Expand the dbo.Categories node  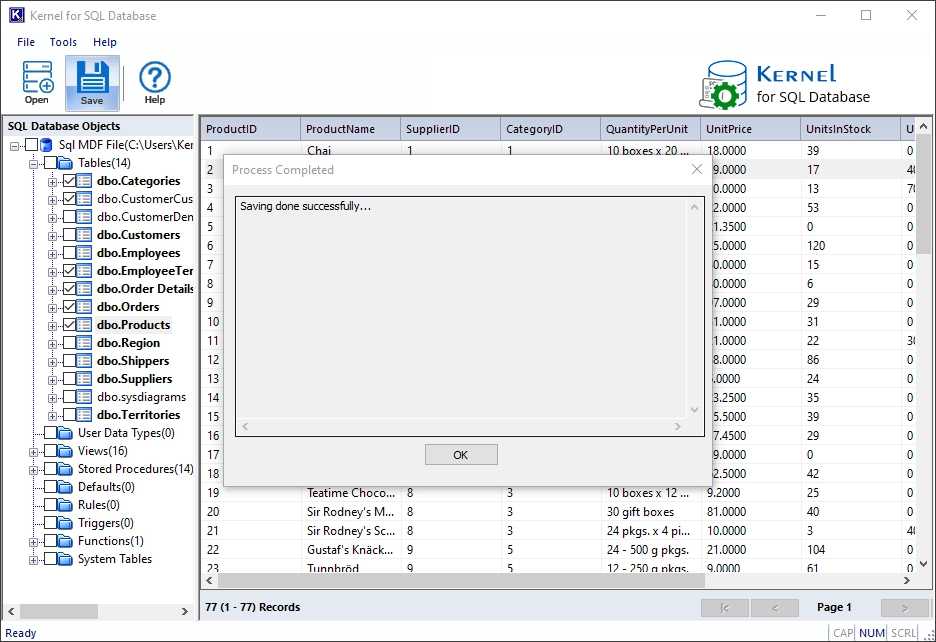click(53, 182)
